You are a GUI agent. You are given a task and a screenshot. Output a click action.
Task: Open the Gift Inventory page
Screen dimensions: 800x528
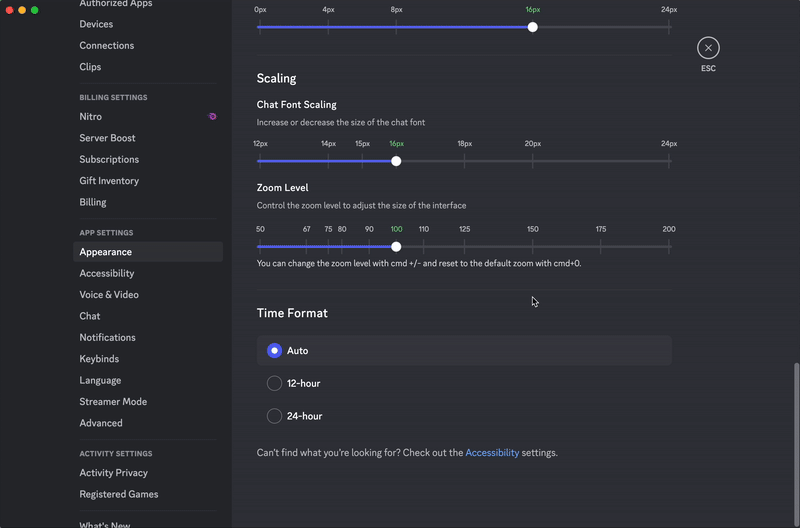click(109, 181)
